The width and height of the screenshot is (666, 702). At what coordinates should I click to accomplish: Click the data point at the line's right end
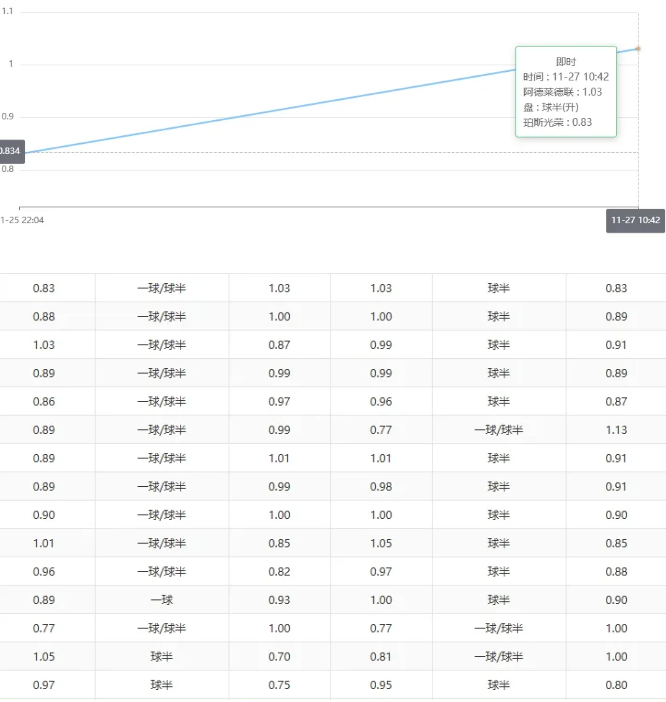click(x=638, y=48)
